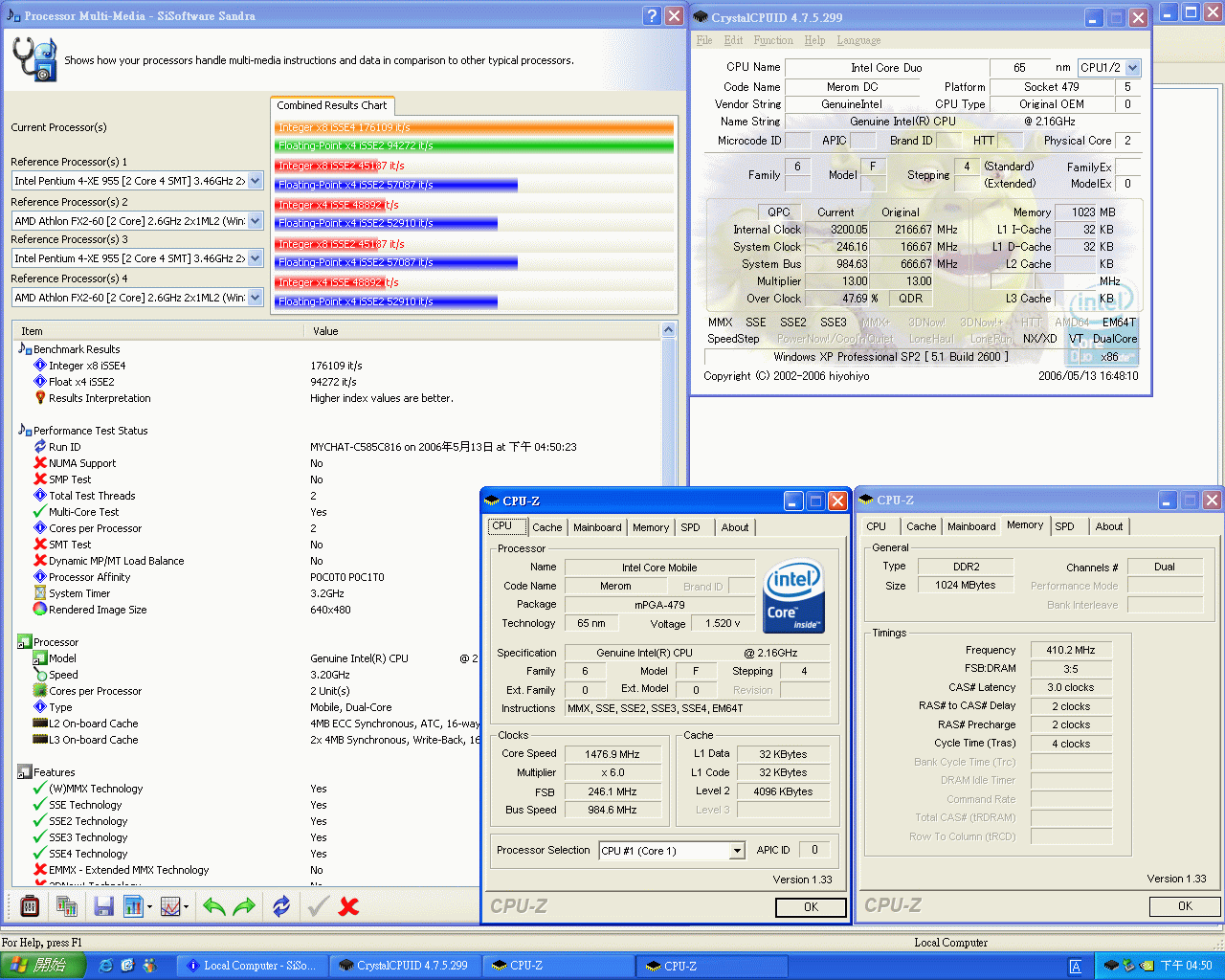Screen dimensions: 1225x980
Task: Open the Language menu in CrystalCPUID
Action: tap(858, 40)
